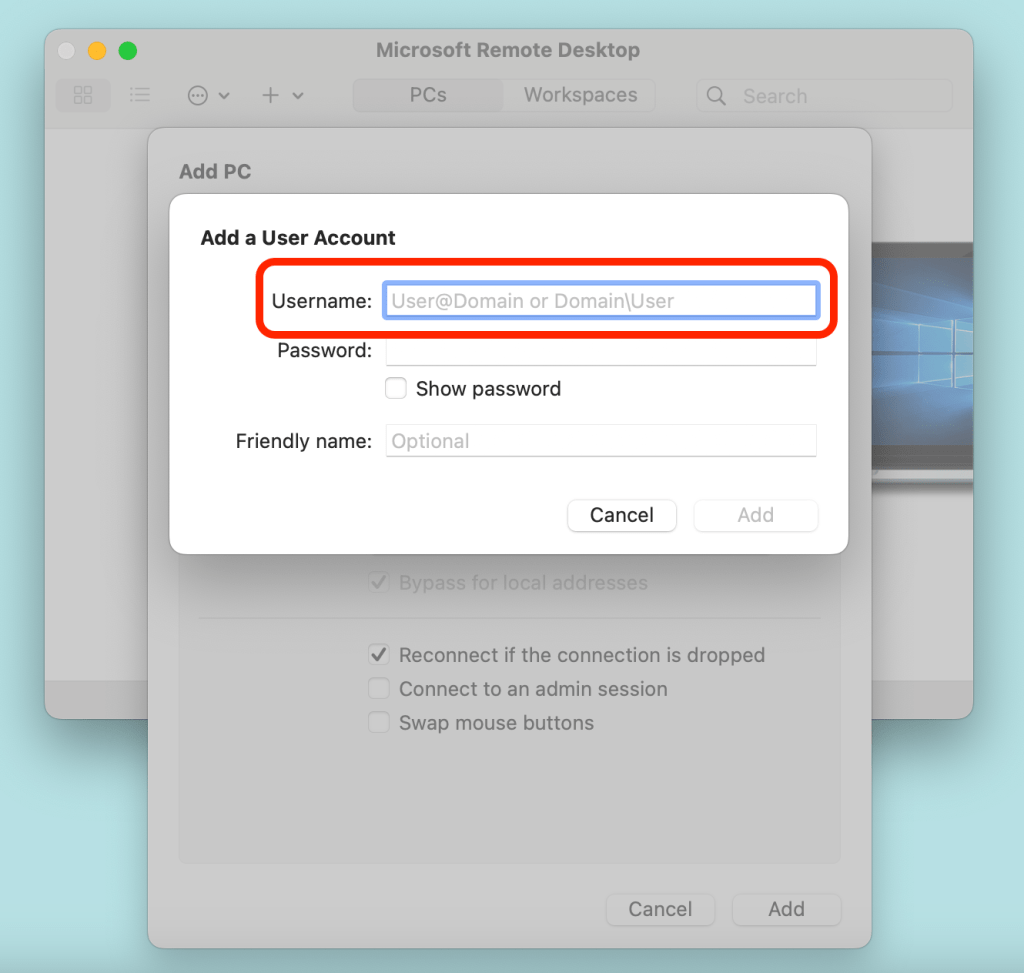Image resolution: width=1024 pixels, height=973 pixels.
Task: Switch to the list view icon
Action: pos(140,95)
